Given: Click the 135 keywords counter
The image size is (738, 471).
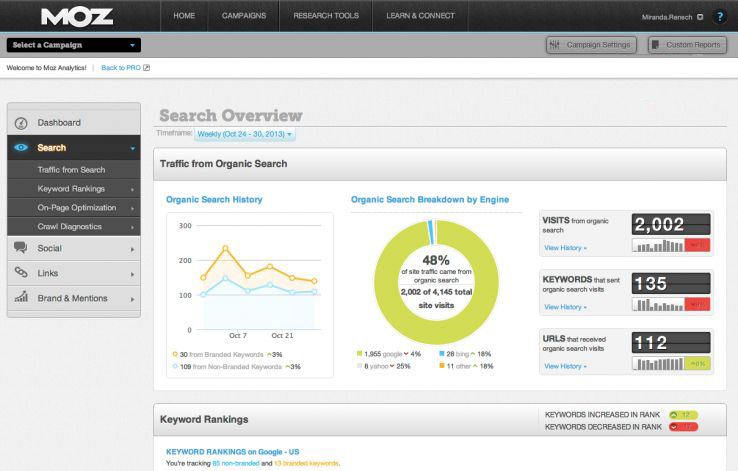Looking at the screenshot, I should (x=671, y=284).
